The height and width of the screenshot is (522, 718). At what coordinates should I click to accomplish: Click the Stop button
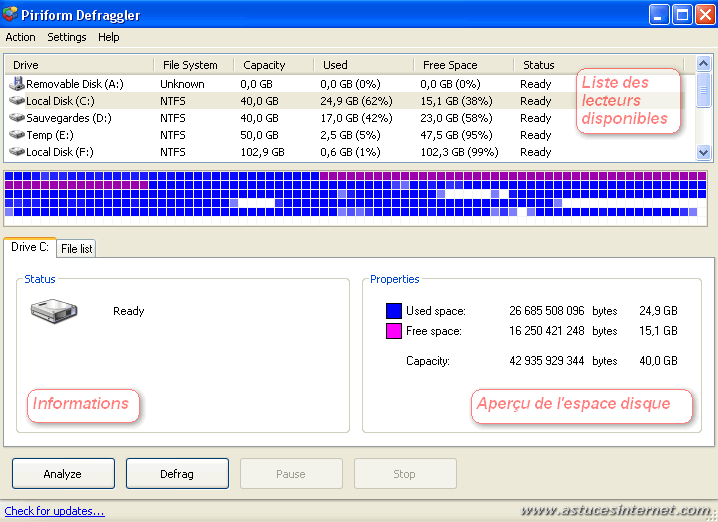pyautogui.click(x=405, y=474)
